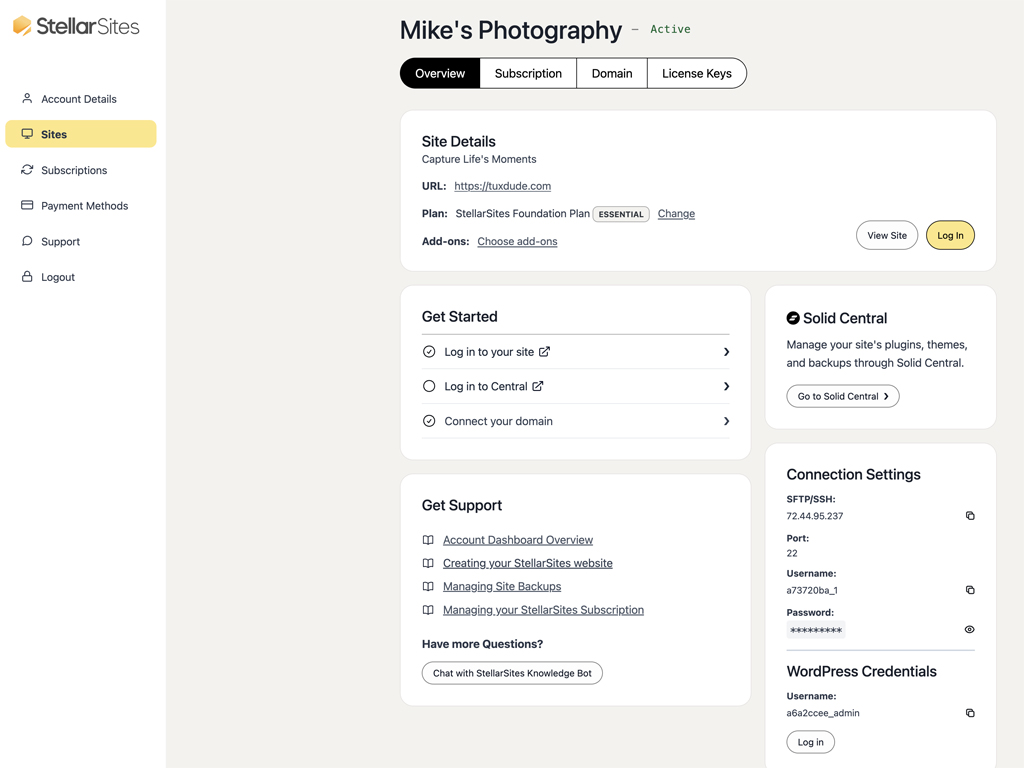Copy the connection username a73720ba_1
1024x768 pixels.
tap(970, 590)
